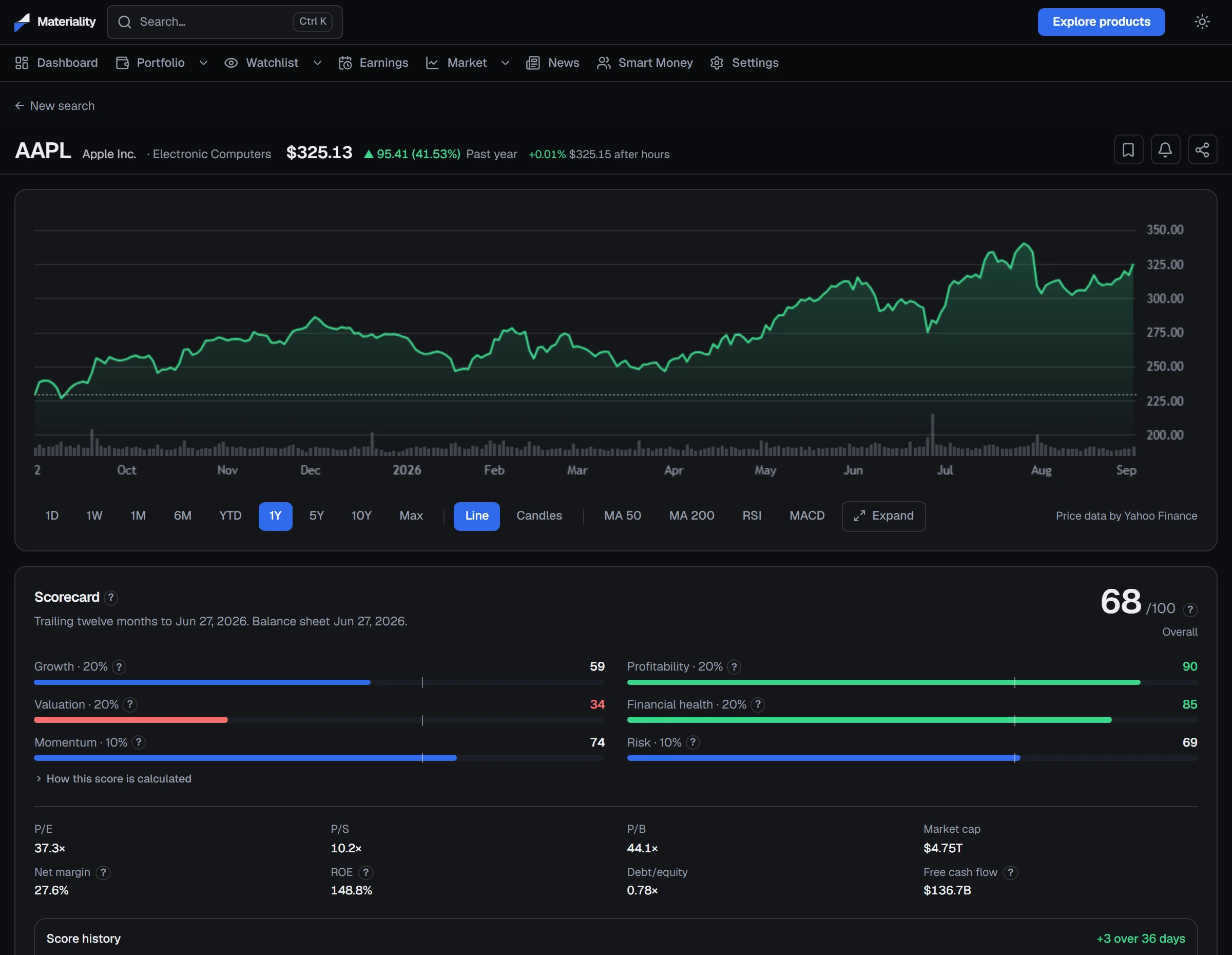Toggle the MA 200 indicator
Viewport: 1232px width, 955px height.
[691, 516]
